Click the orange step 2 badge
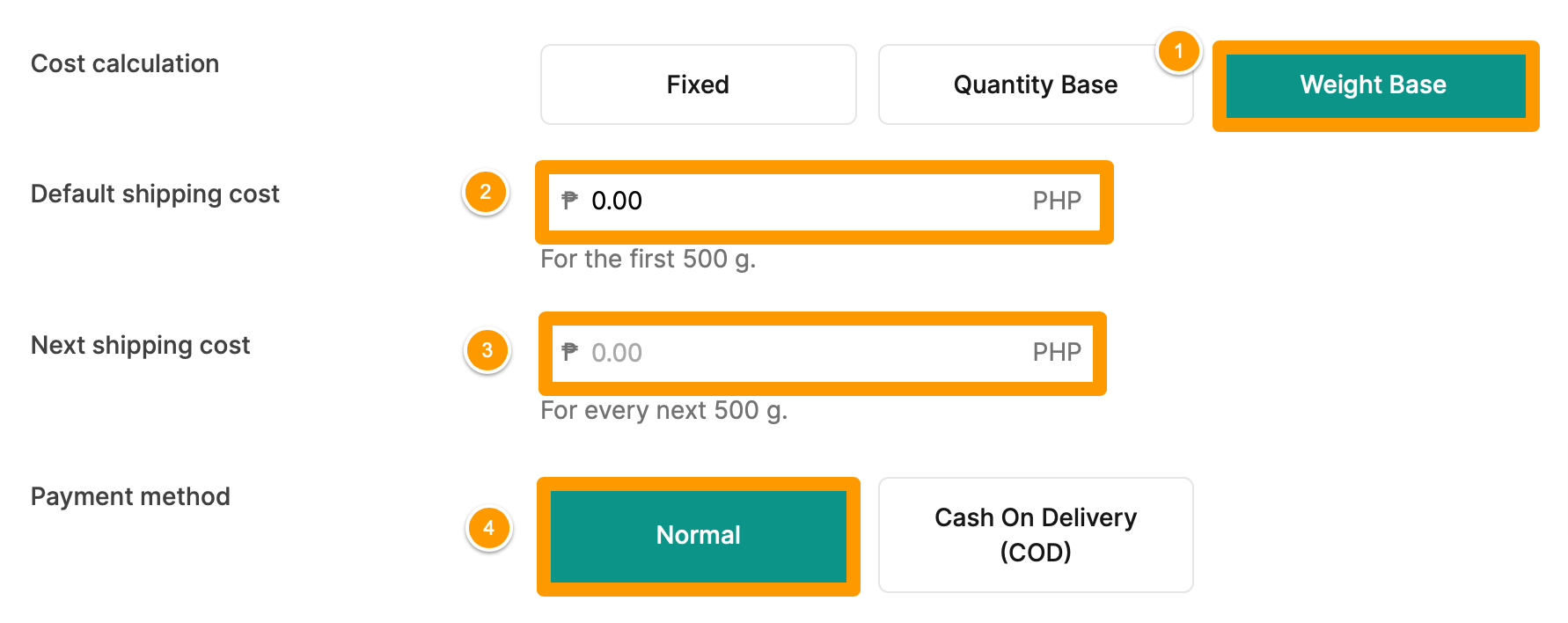Image resolution: width=1568 pixels, height=623 pixels. 485,193
